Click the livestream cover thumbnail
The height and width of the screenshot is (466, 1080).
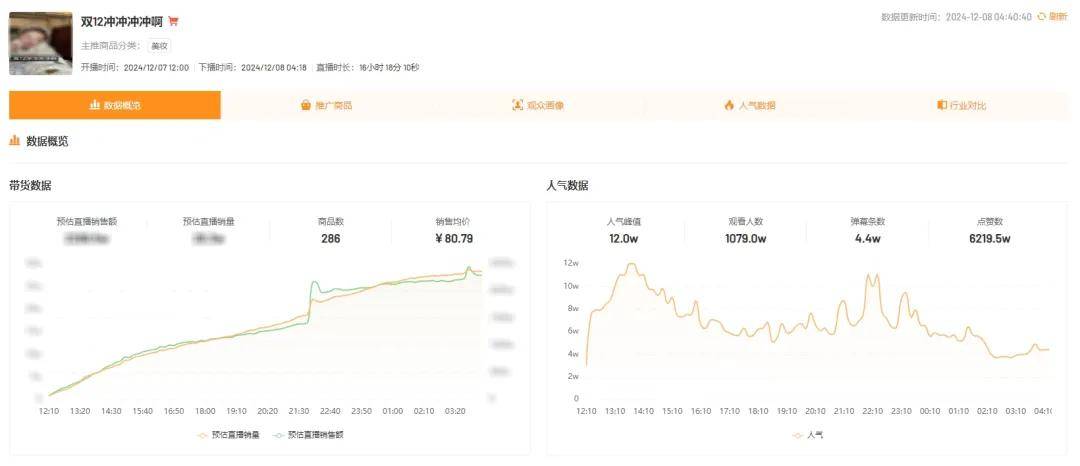click(x=41, y=43)
